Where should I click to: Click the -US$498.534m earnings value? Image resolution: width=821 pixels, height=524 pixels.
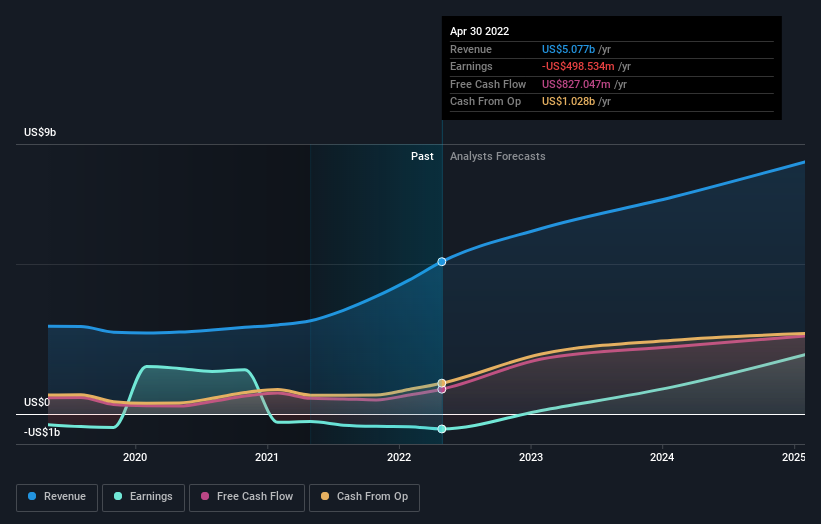(x=578, y=66)
